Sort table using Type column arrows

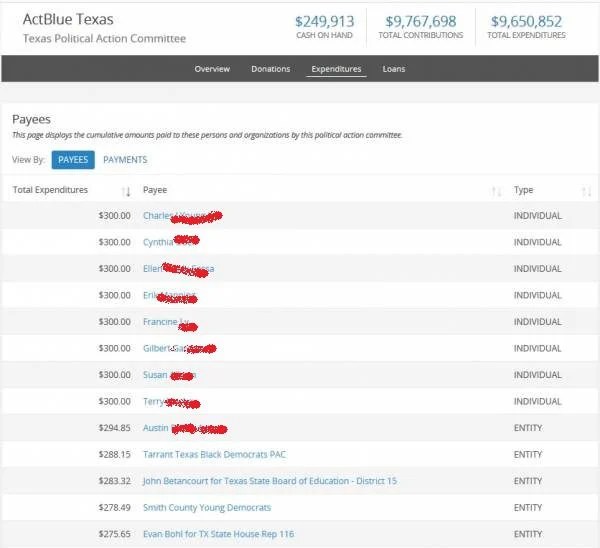point(586,191)
